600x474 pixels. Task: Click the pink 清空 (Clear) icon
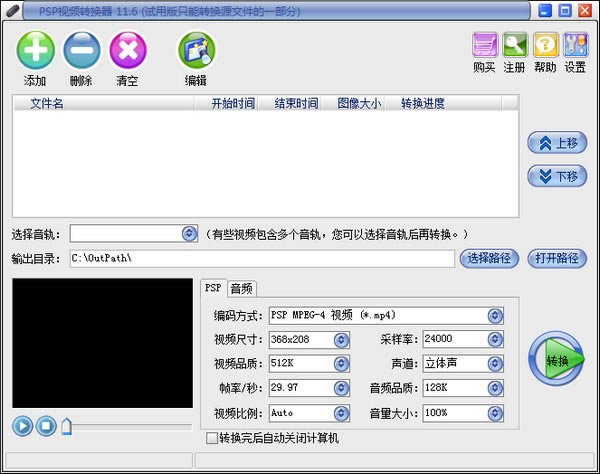(127, 50)
